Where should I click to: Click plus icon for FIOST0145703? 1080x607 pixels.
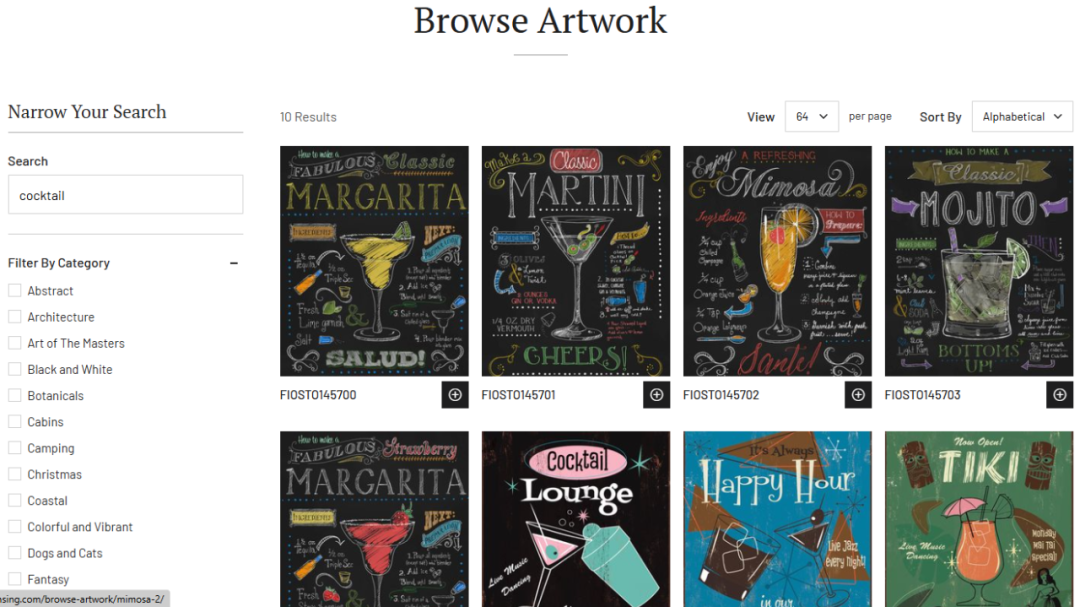(x=1059, y=395)
